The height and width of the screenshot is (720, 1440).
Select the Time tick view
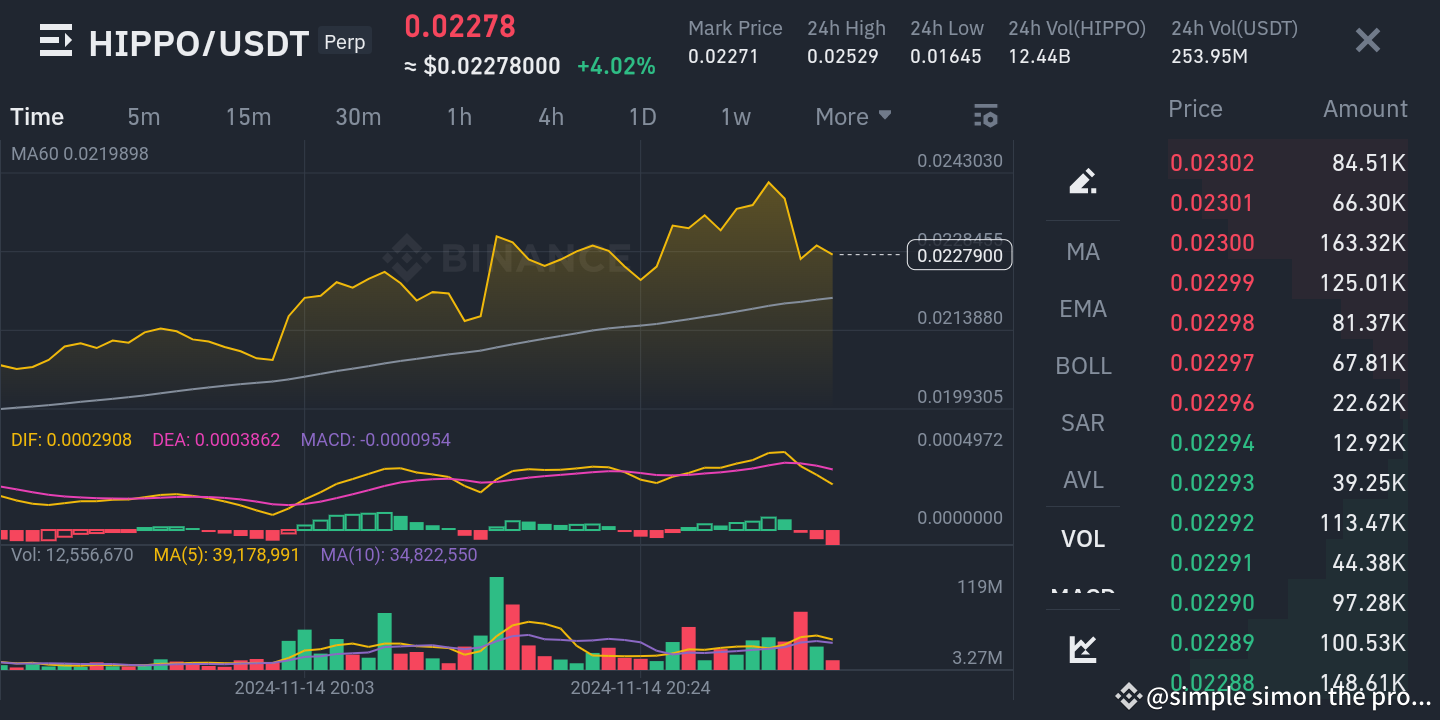pos(36,116)
